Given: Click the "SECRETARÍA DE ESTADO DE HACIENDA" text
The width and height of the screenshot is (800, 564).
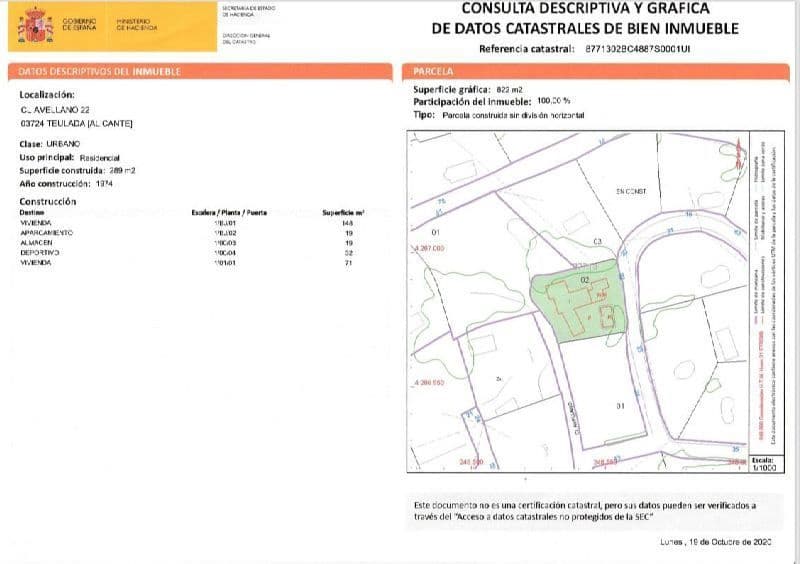Looking at the screenshot, I should click(x=248, y=11).
